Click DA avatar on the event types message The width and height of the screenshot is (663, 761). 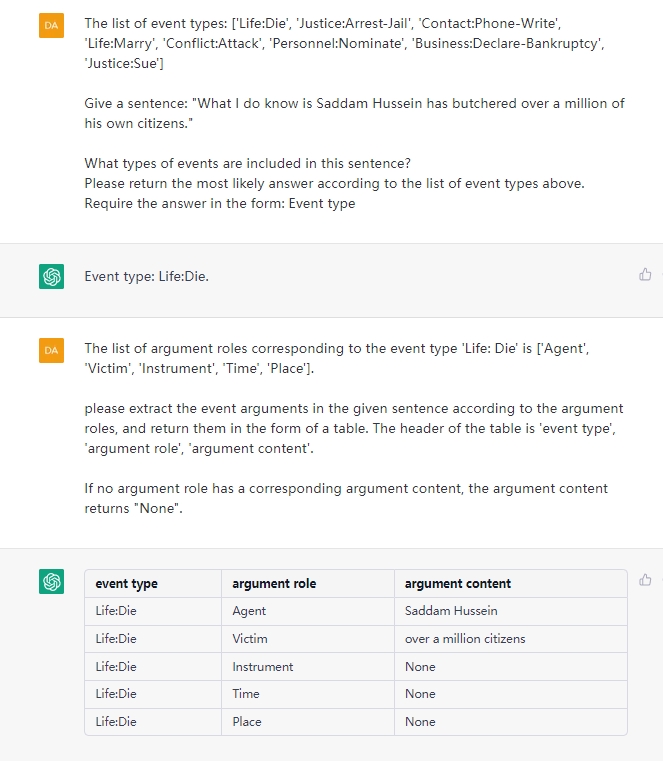click(51, 25)
